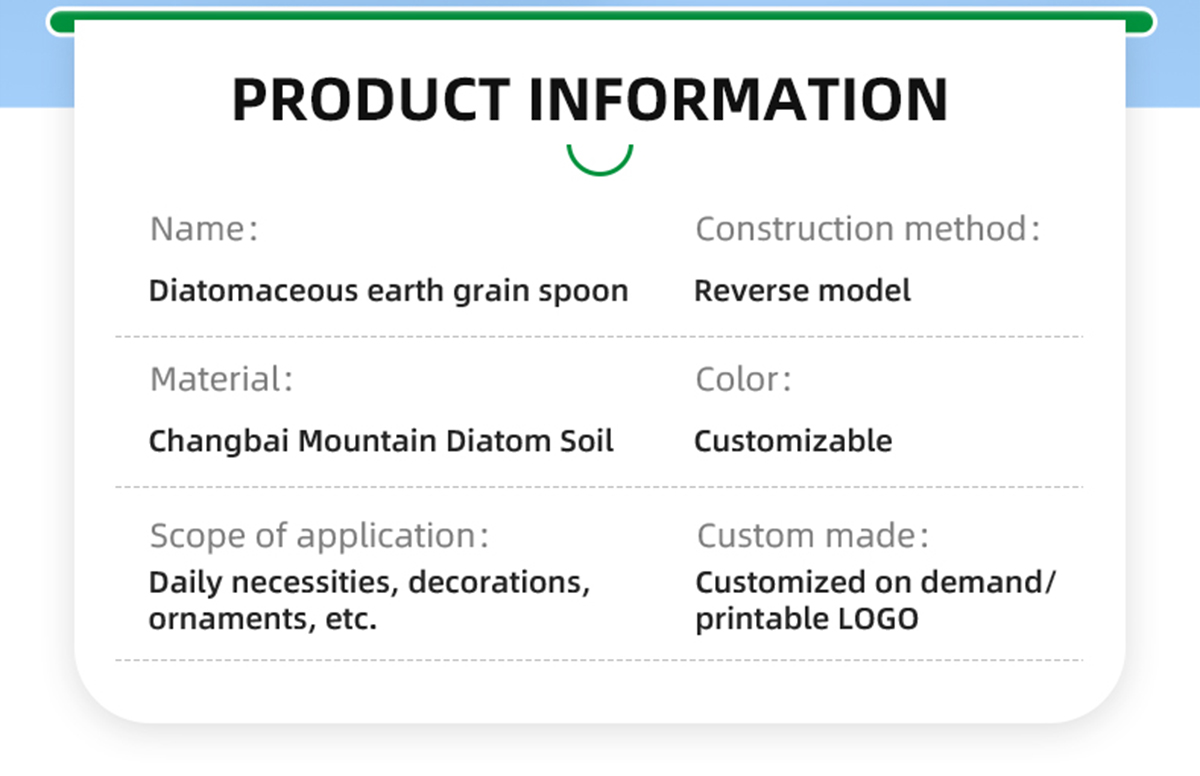This screenshot has height=776, width=1200.
Task: Click 'Daily necessities, decorations, ornaments' text
Action: (369, 600)
